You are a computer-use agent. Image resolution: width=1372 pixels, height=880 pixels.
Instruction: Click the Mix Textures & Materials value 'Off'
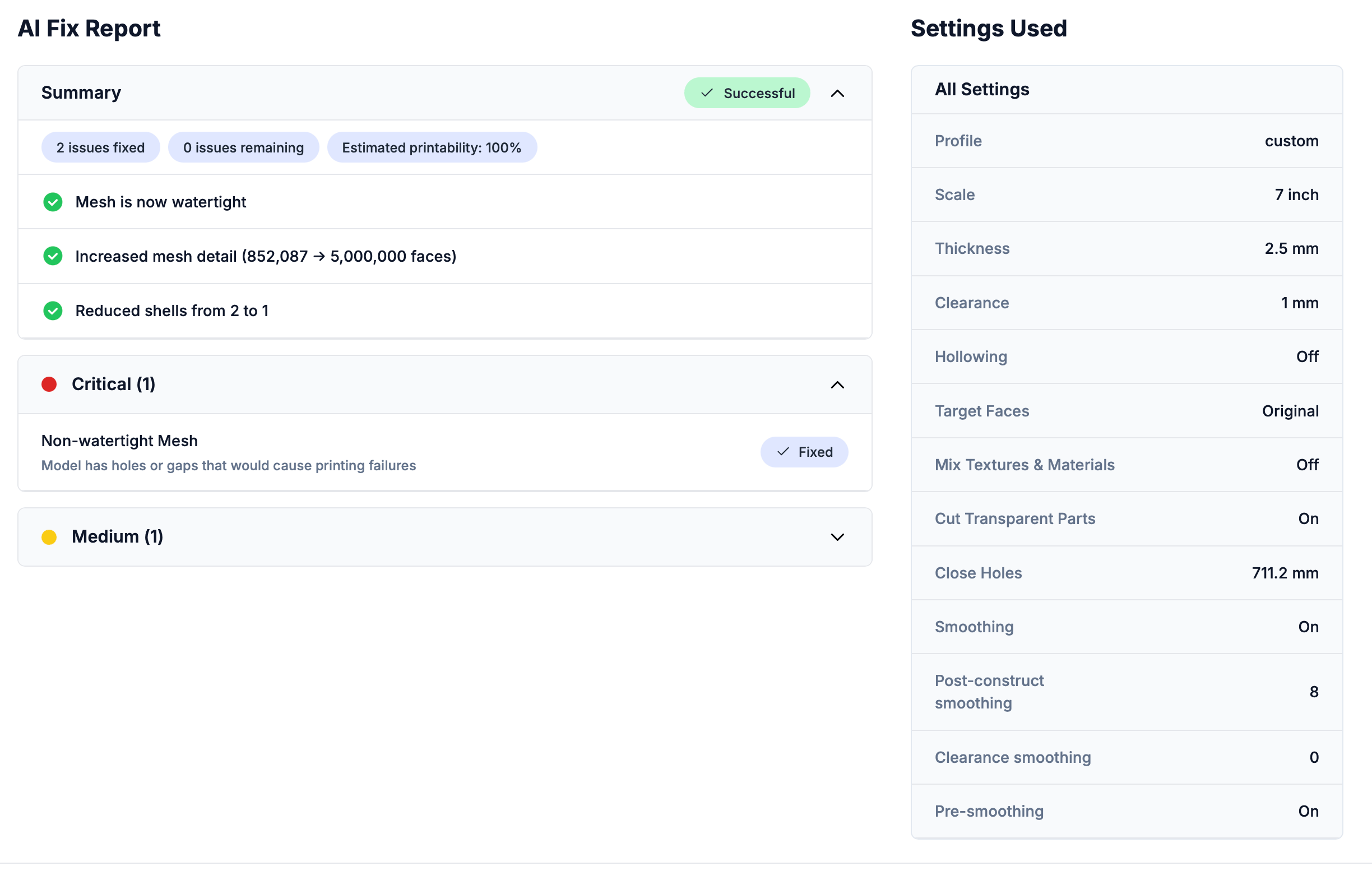click(x=1308, y=465)
